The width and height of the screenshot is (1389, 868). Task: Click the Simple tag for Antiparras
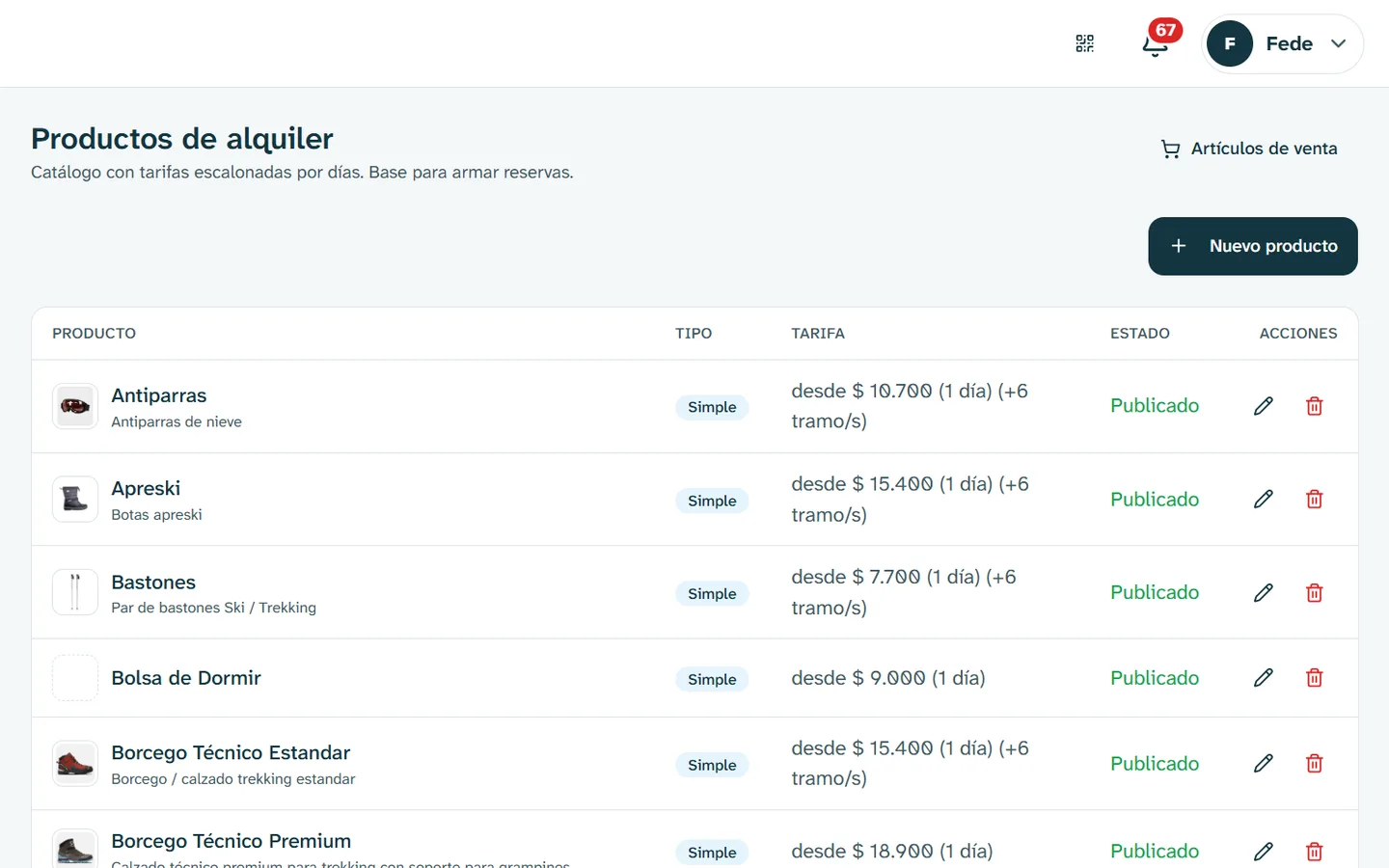(x=712, y=407)
